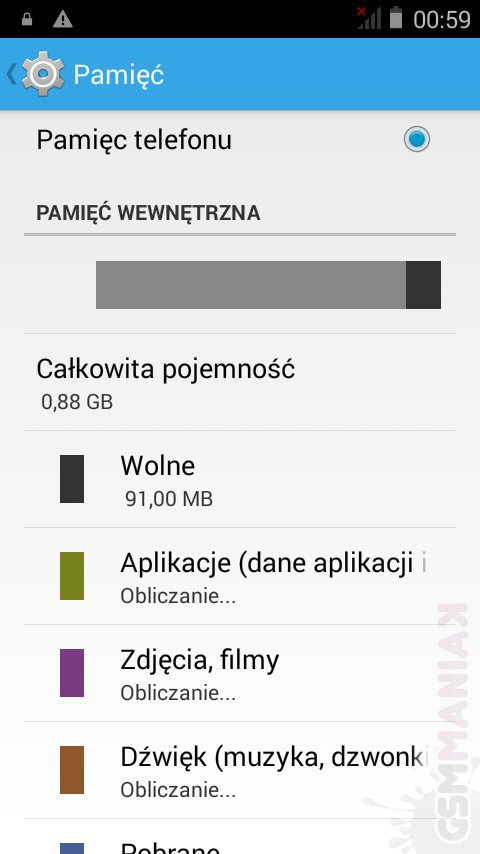Tap the used portion of storage bar

pyautogui.click(x=251, y=285)
